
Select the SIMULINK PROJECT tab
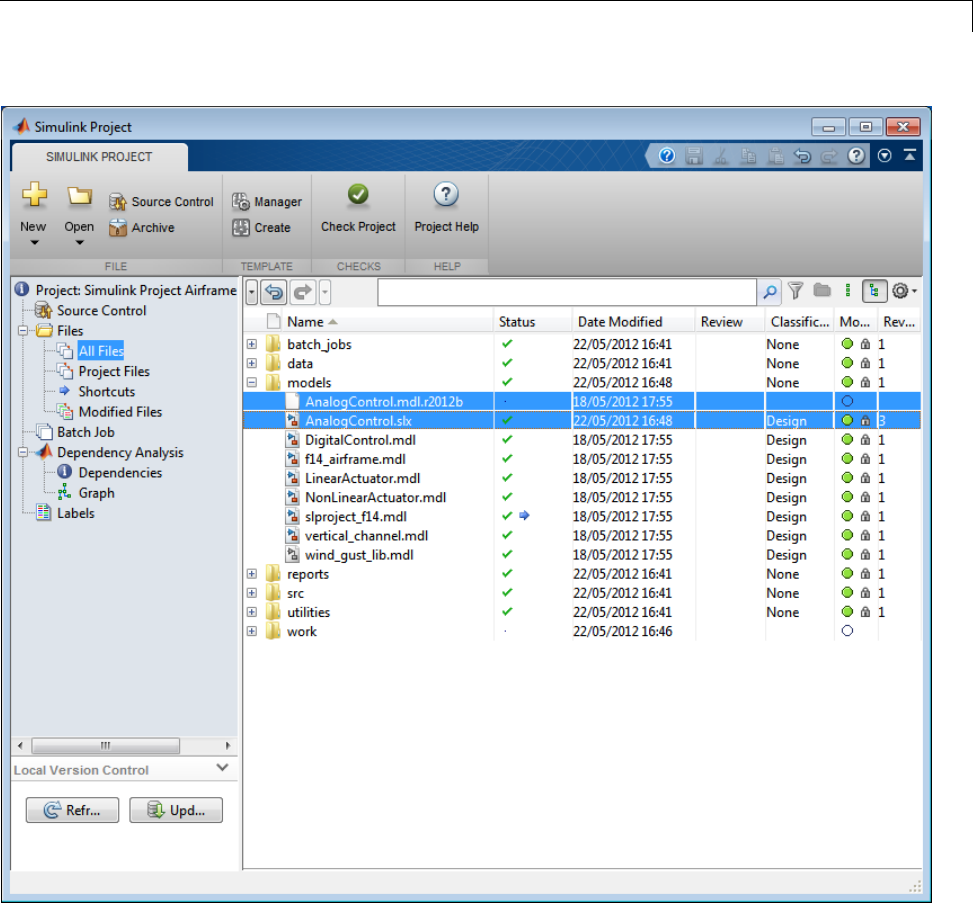(x=99, y=157)
